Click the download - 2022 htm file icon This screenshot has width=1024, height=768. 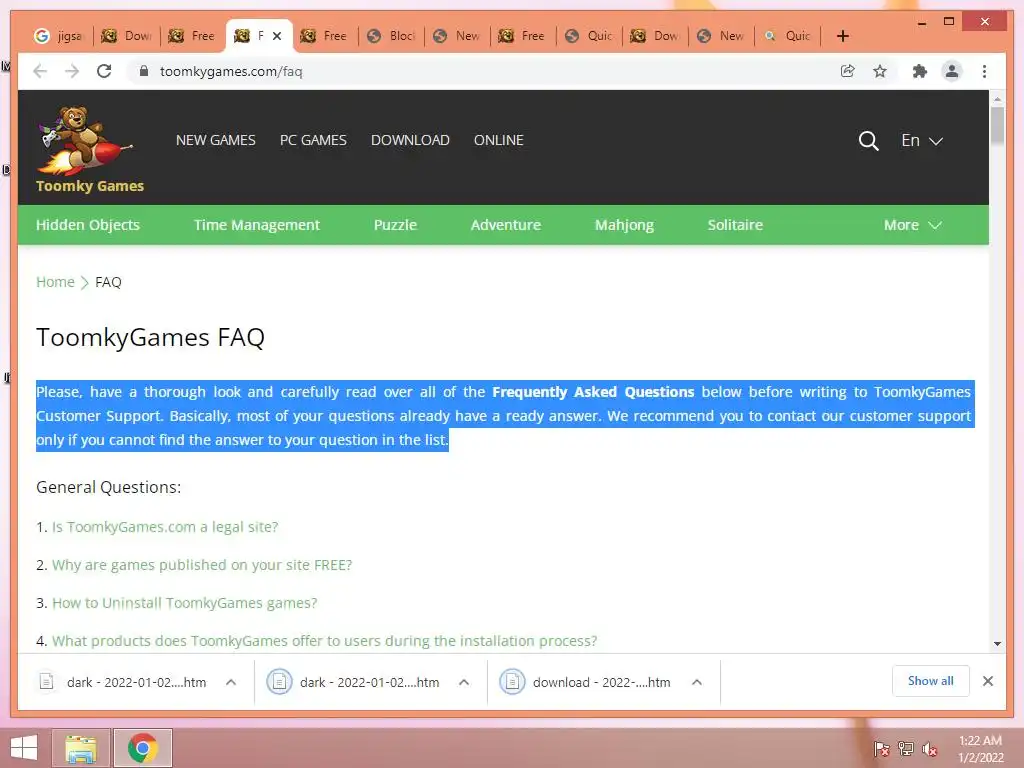click(x=512, y=682)
